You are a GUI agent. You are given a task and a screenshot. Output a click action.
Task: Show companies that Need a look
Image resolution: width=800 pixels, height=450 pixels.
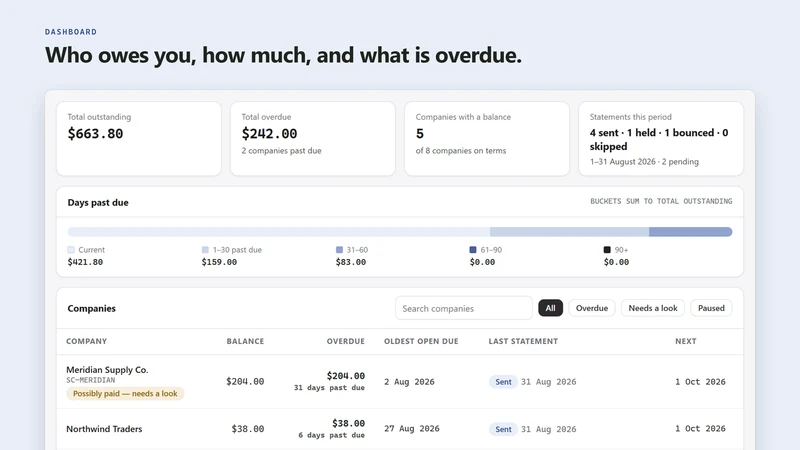(653, 308)
